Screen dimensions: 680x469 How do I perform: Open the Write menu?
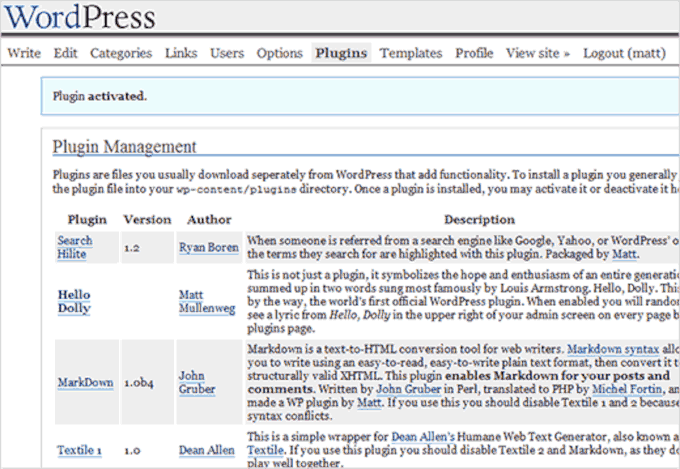[24, 53]
